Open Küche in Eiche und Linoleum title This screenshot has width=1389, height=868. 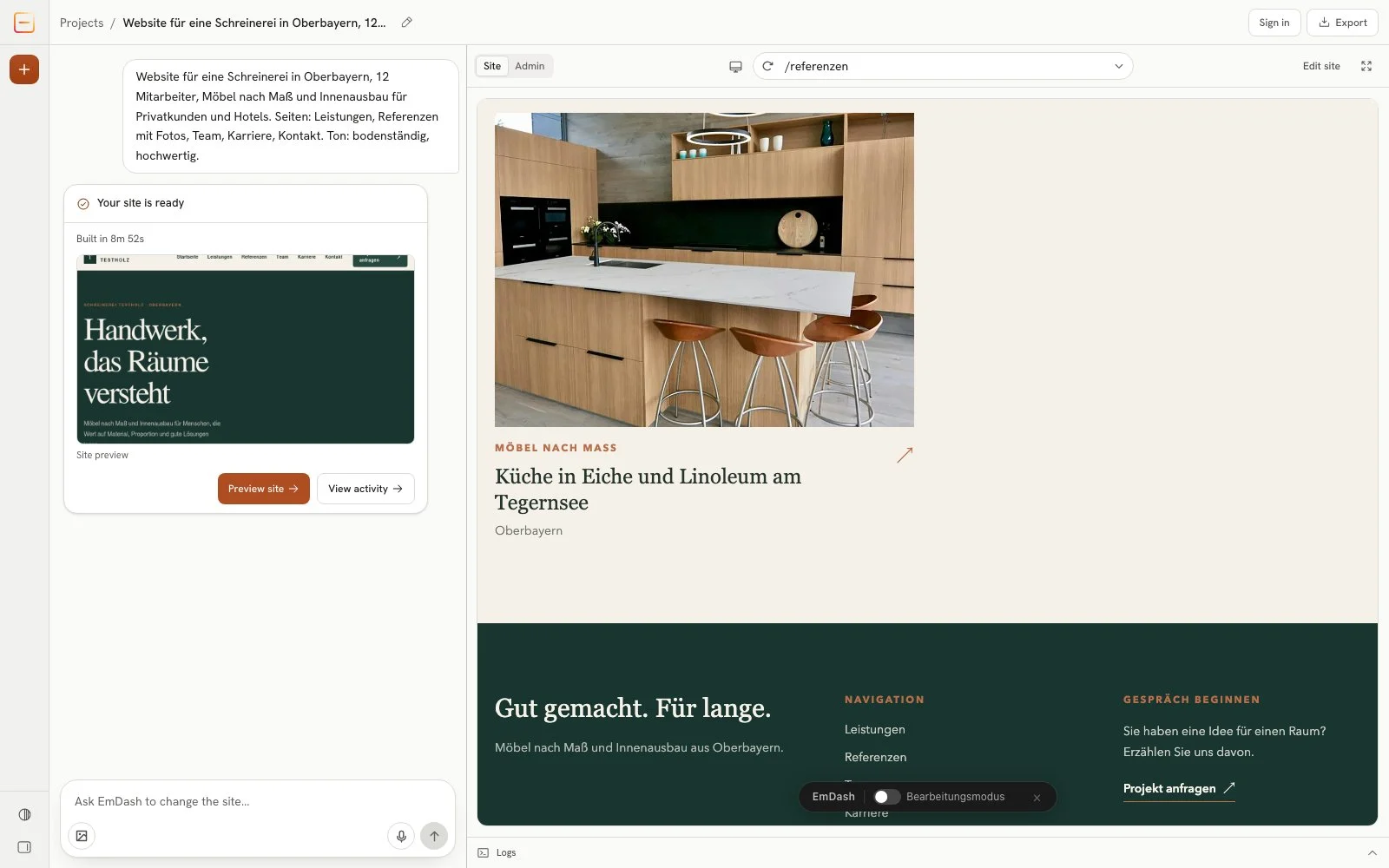pos(648,490)
